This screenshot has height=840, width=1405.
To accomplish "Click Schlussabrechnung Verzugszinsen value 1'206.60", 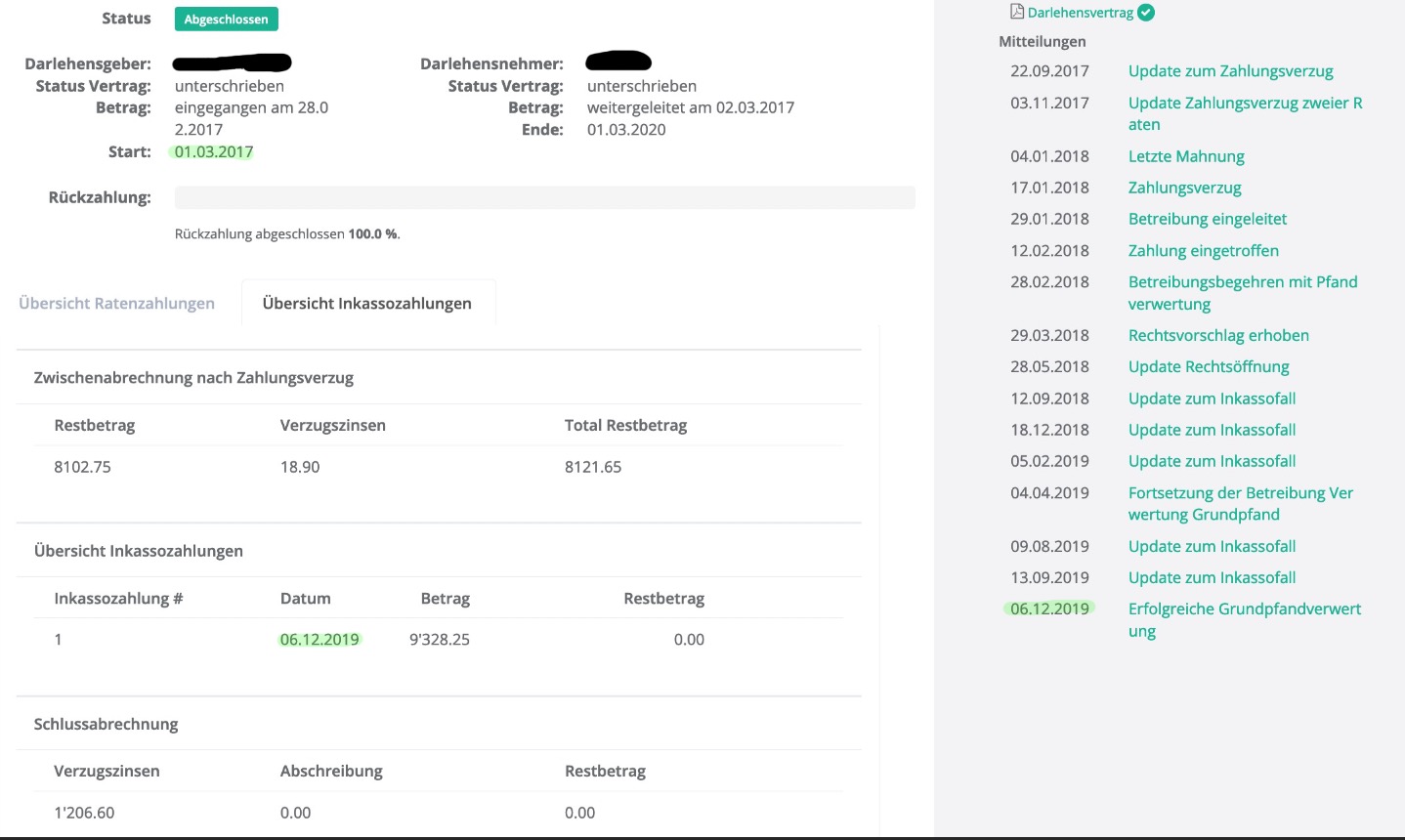I will 84,813.
